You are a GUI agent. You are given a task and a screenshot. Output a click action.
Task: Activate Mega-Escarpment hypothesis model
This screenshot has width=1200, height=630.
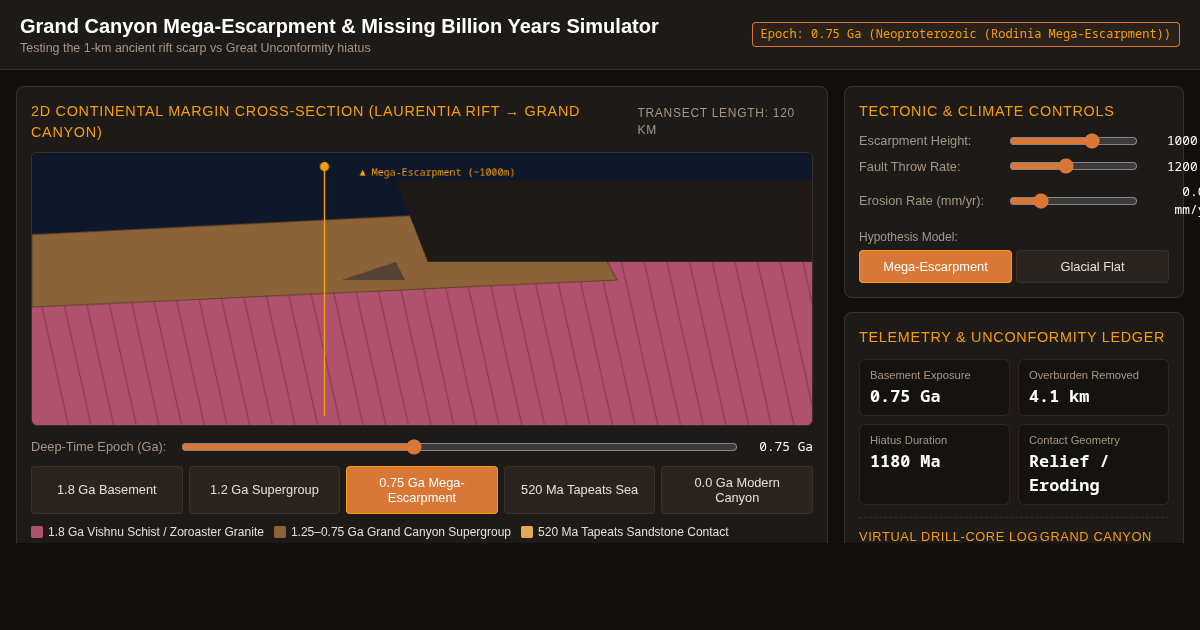pyautogui.click(x=935, y=266)
